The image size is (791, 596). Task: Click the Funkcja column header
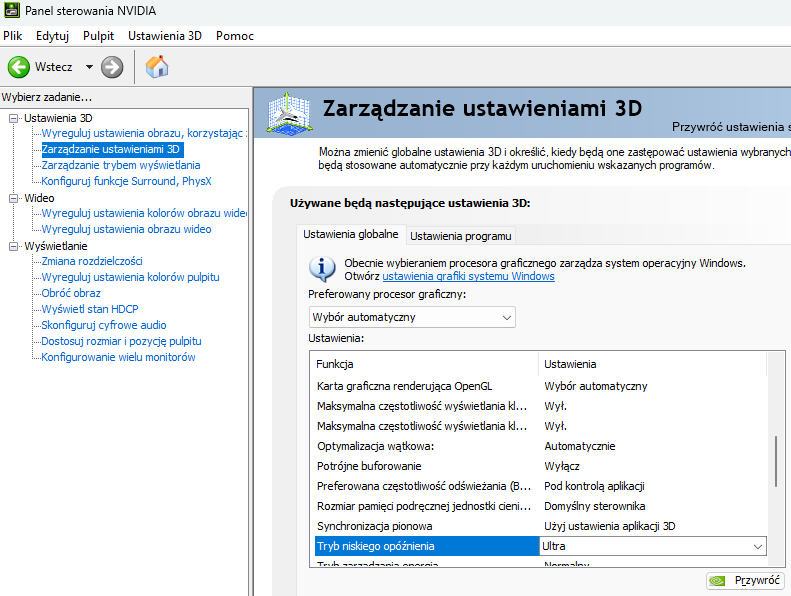point(425,364)
